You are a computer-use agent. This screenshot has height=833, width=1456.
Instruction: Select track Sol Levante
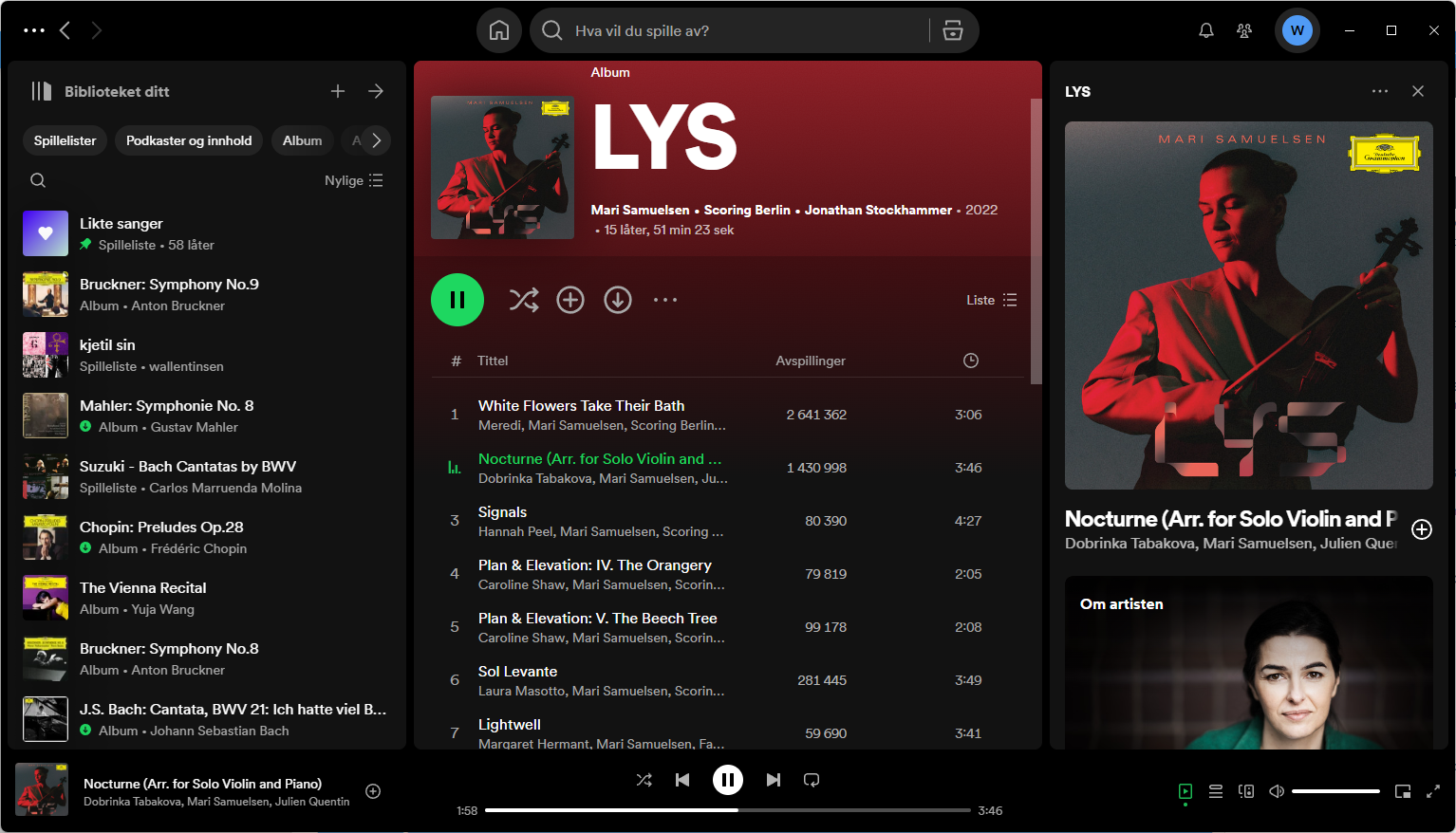(727, 680)
